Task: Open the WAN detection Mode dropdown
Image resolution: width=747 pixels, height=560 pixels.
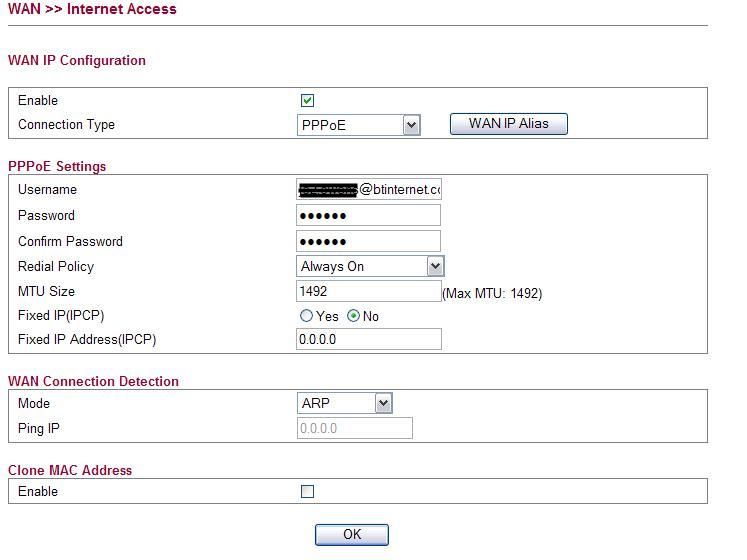Action: [344, 403]
